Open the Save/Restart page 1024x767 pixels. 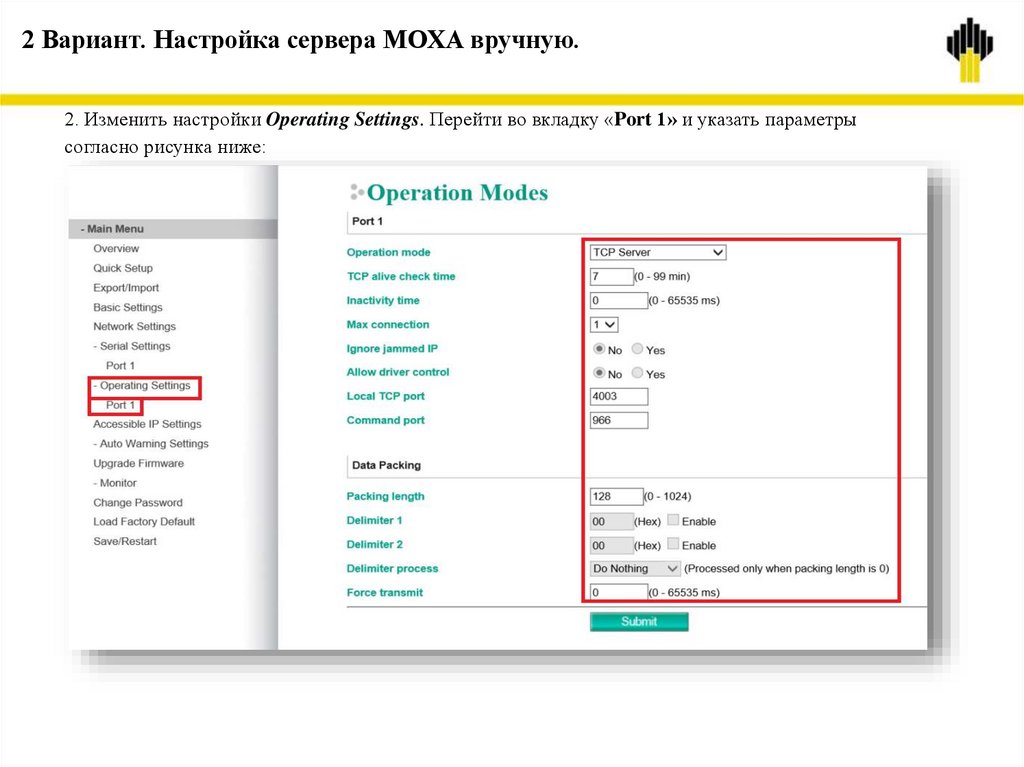pos(125,540)
